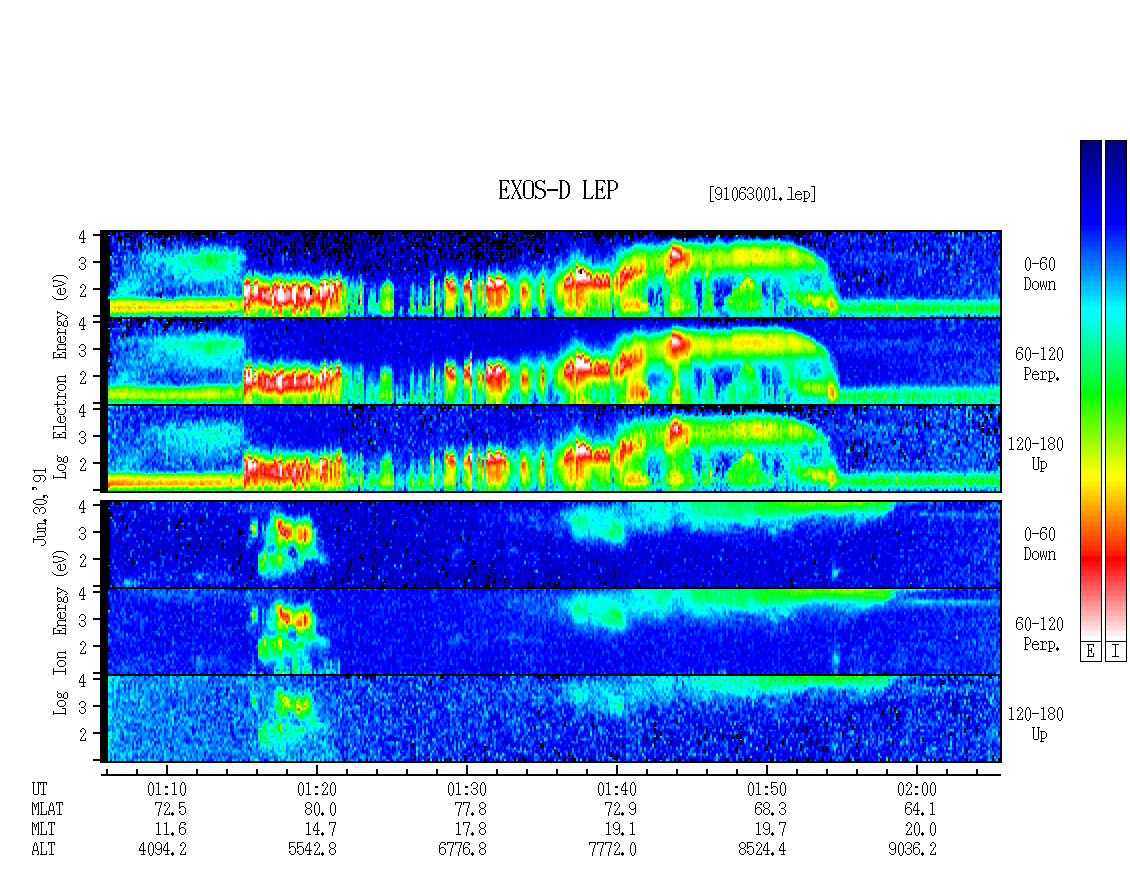Click the MLAT value 77.8
The height and width of the screenshot is (875, 1130).
pos(470,809)
